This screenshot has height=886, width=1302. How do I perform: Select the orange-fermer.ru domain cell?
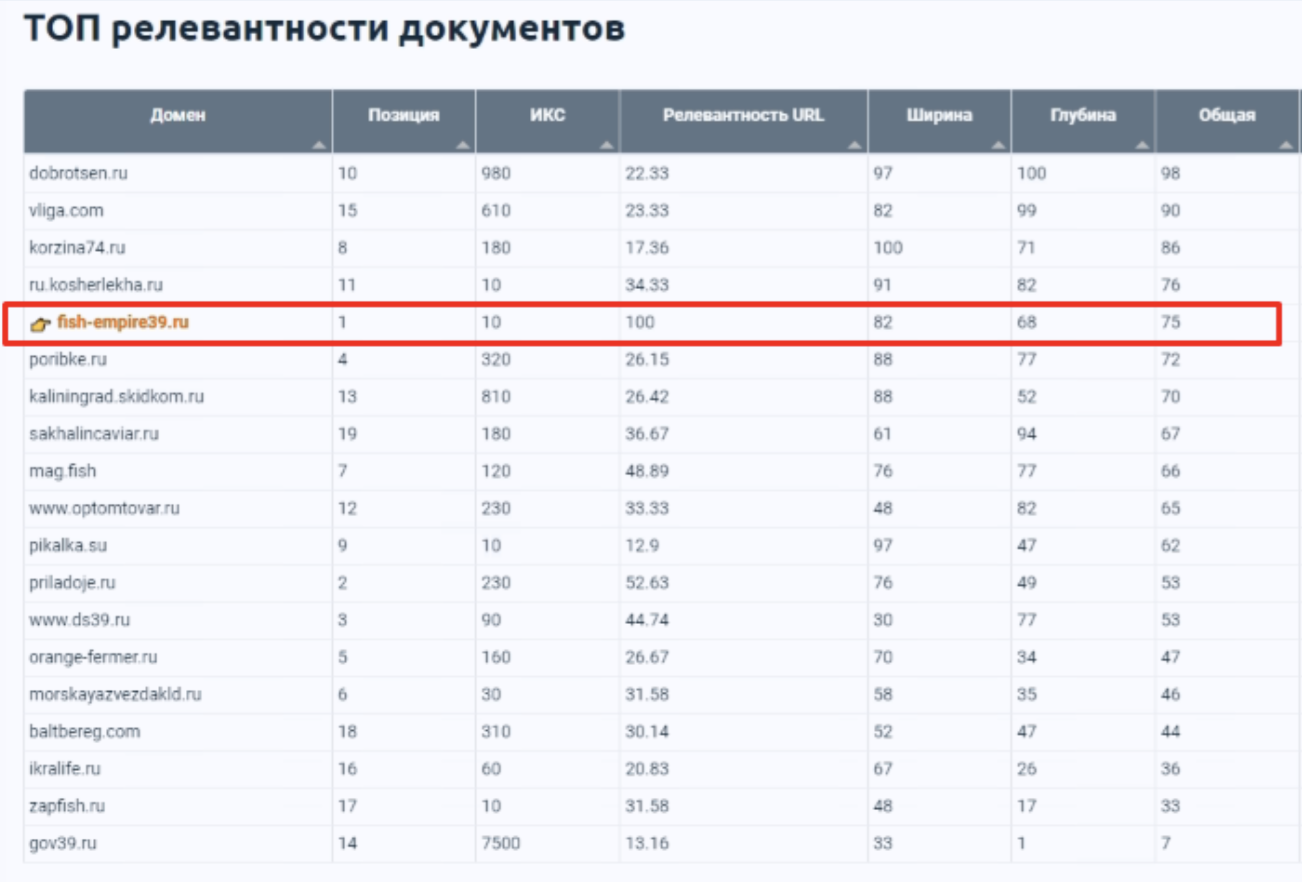pos(178,657)
